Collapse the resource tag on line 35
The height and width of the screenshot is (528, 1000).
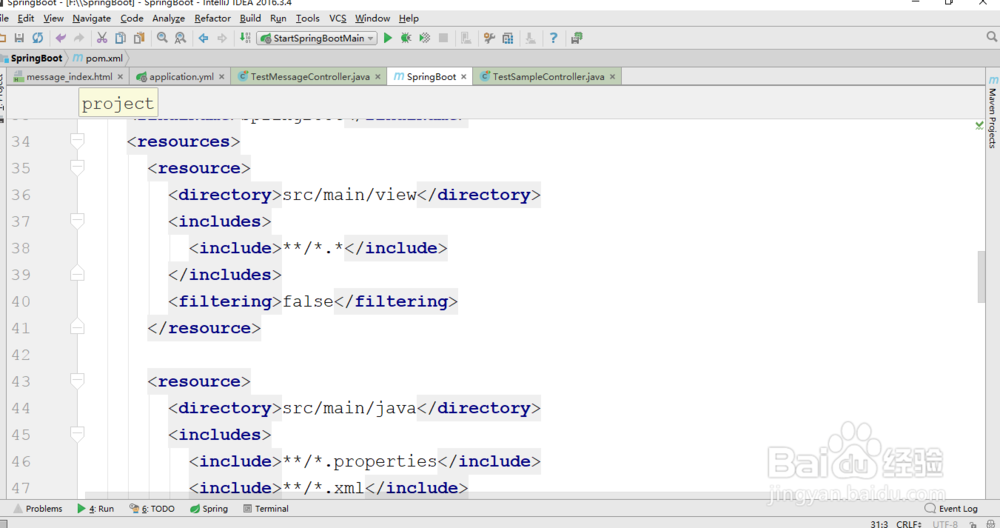pos(77,168)
